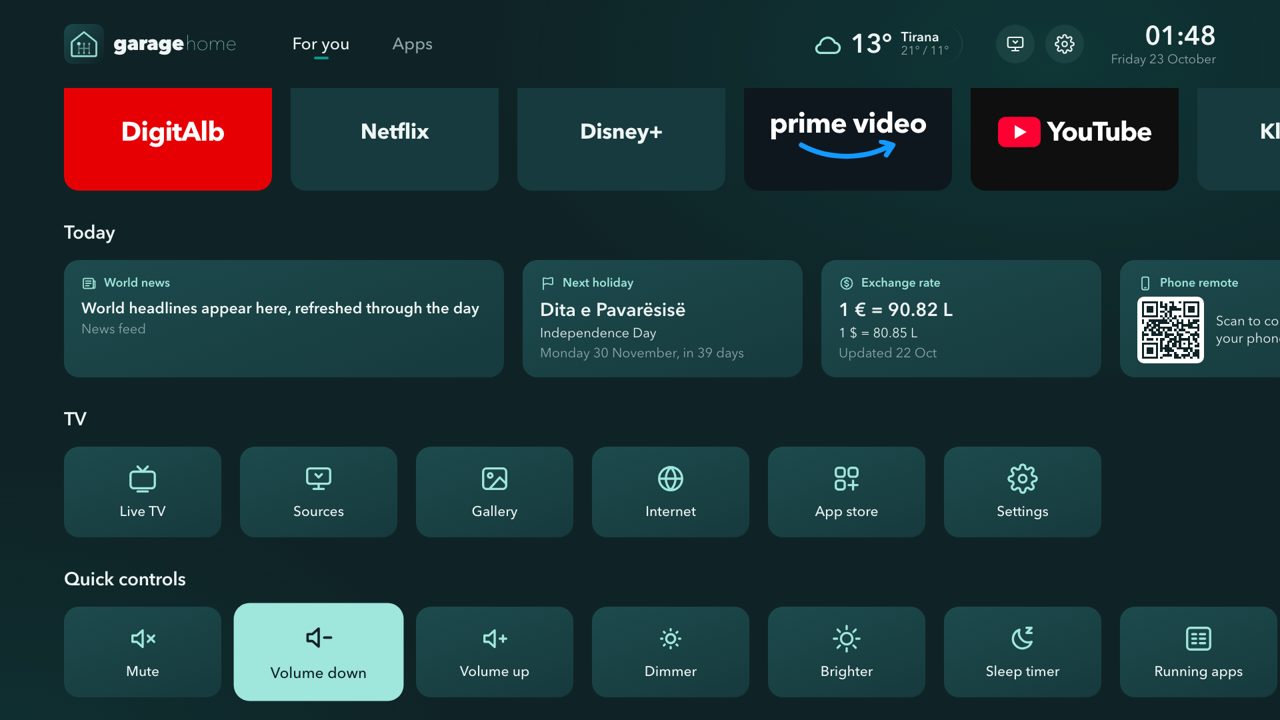Switch to the Apps tab
The image size is (1280, 720).
(x=412, y=44)
